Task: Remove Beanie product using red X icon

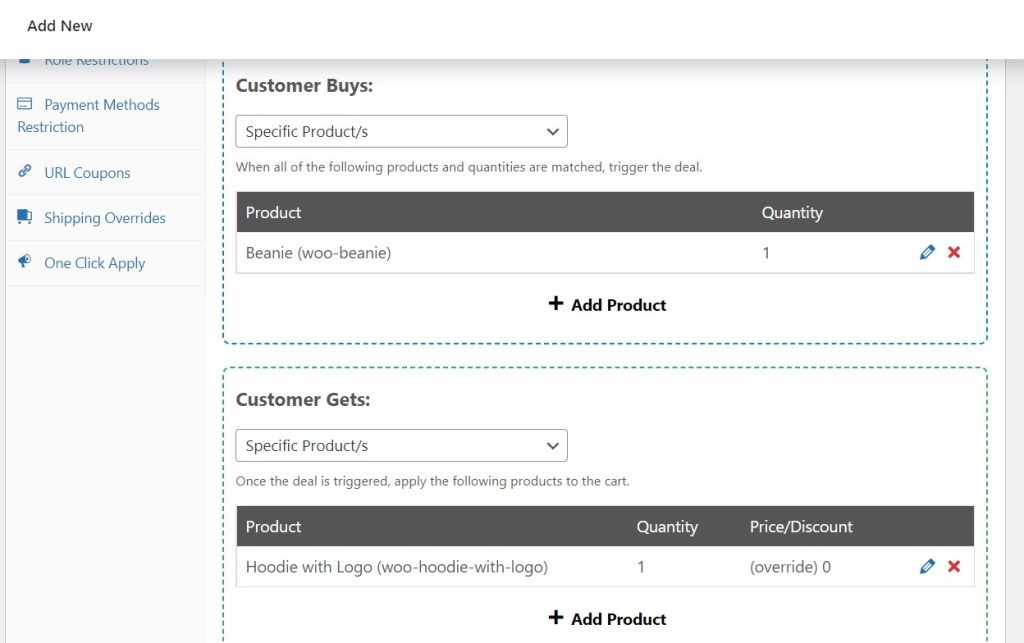Action: 954,253
